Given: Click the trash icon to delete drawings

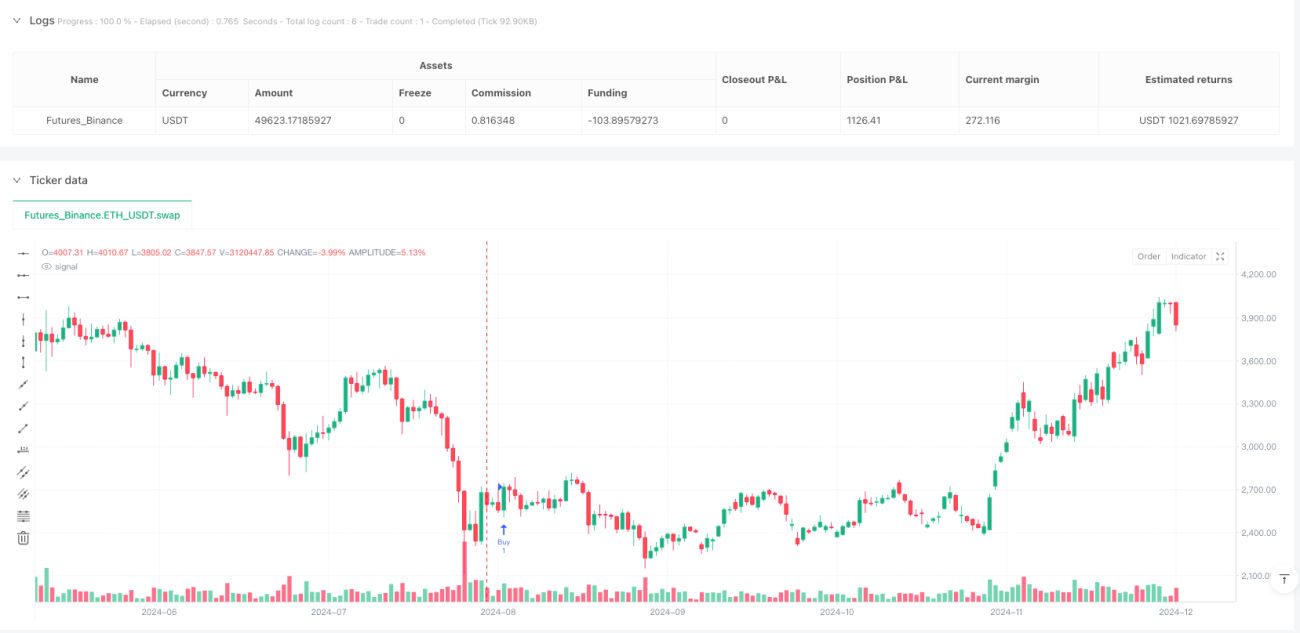Looking at the screenshot, I should tap(23, 538).
